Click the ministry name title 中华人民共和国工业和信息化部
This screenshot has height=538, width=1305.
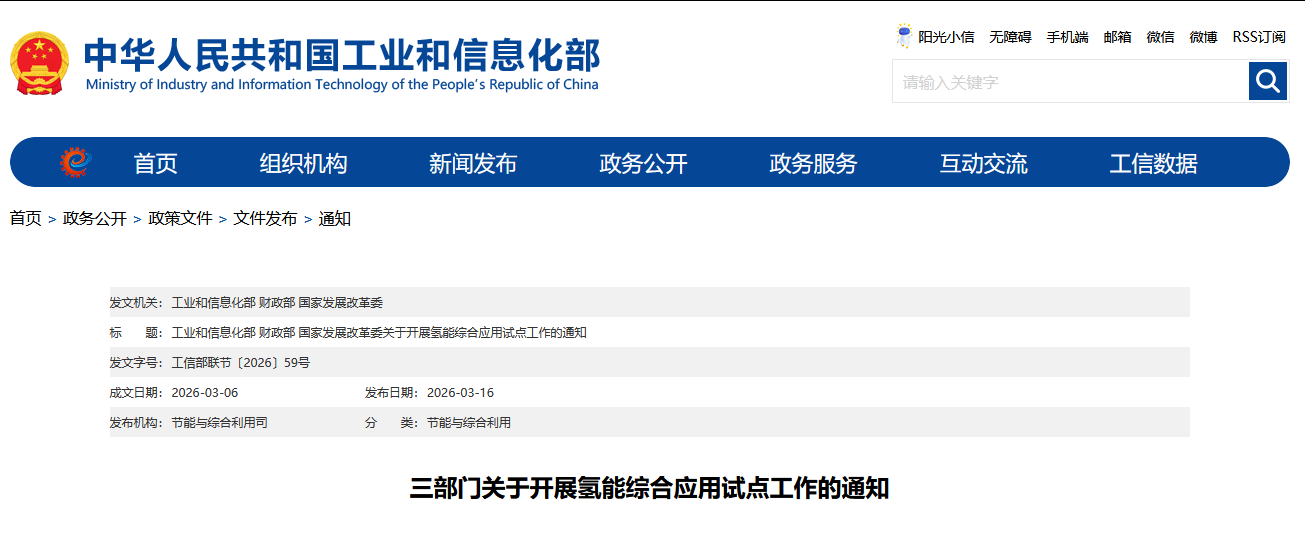tap(342, 54)
